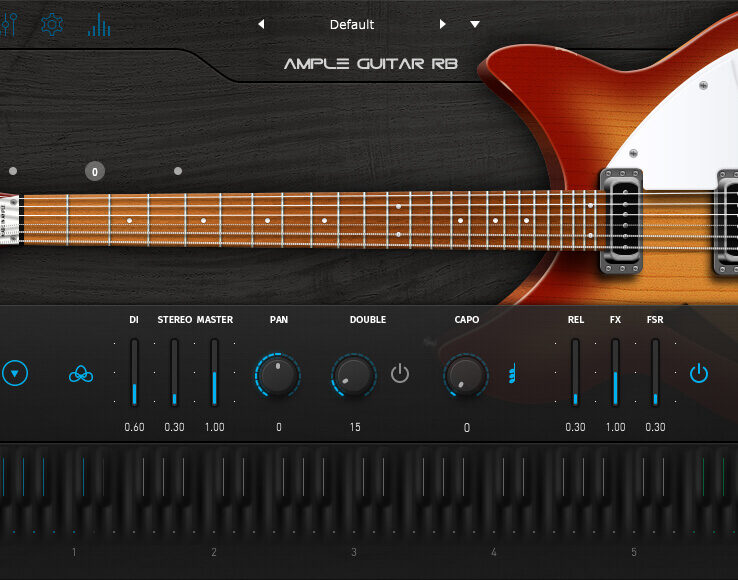This screenshot has height=580, width=738.
Task: Adjust the STEREO slider
Action: (174, 372)
